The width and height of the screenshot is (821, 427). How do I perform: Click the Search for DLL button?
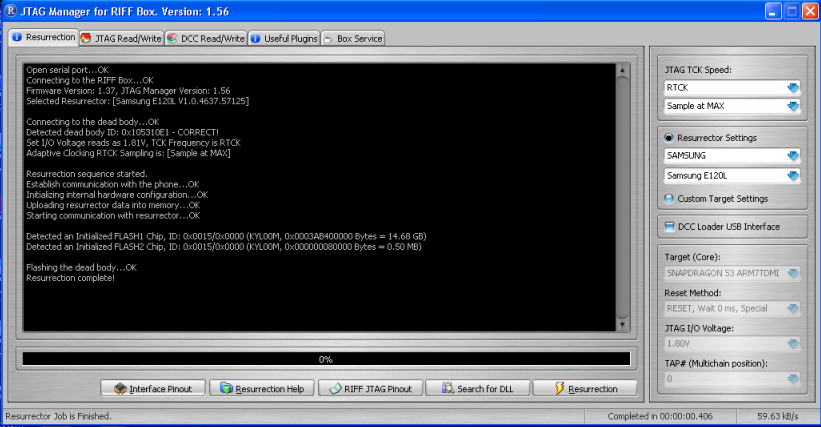click(478, 389)
